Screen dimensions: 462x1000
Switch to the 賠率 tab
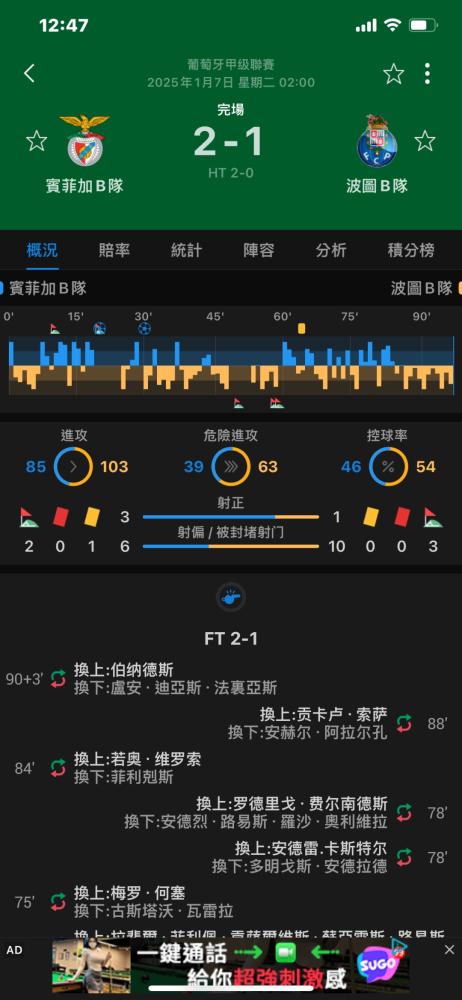click(115, 250)
